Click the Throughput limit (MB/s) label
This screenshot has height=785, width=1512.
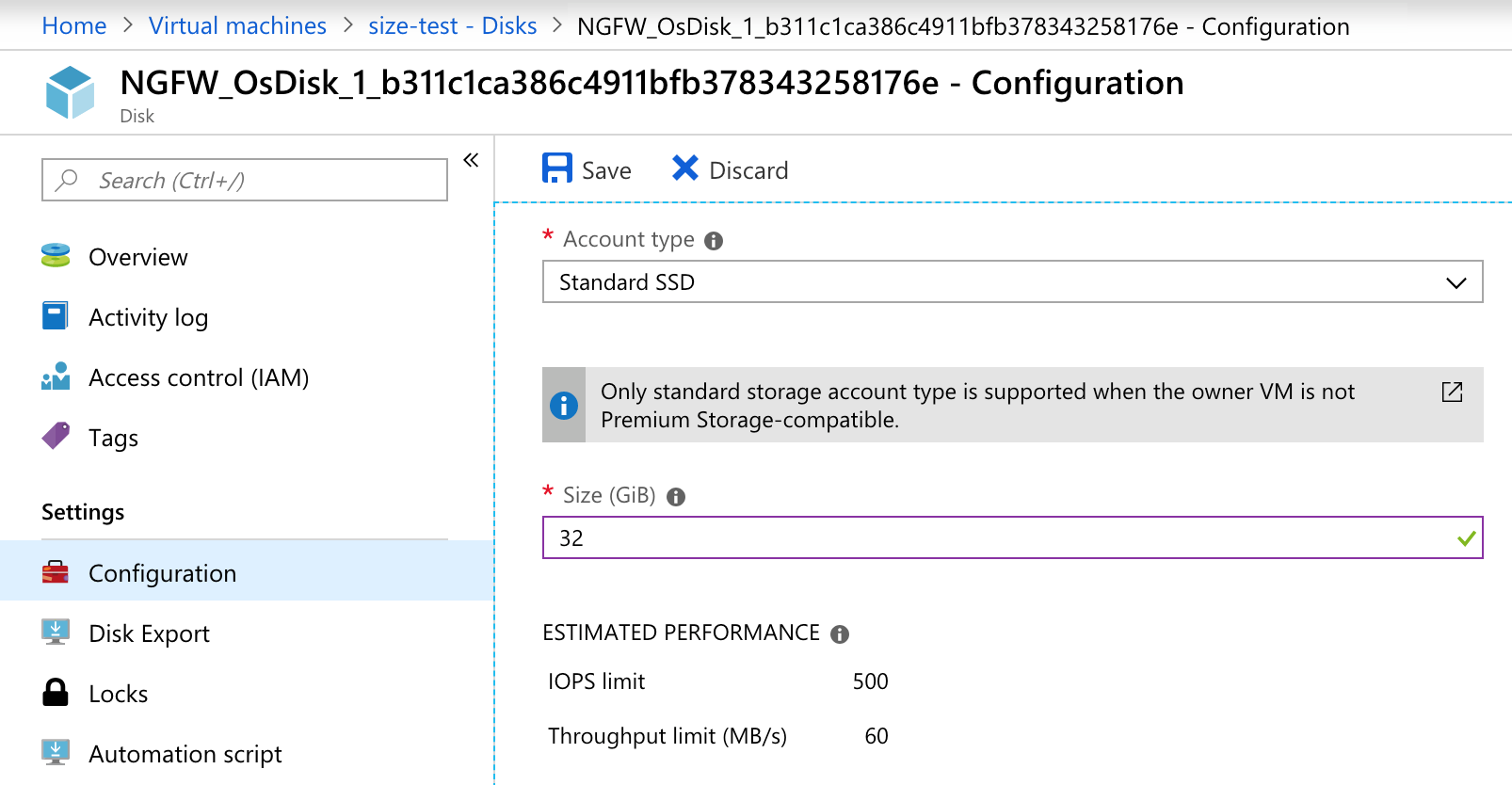click(668, 736)
